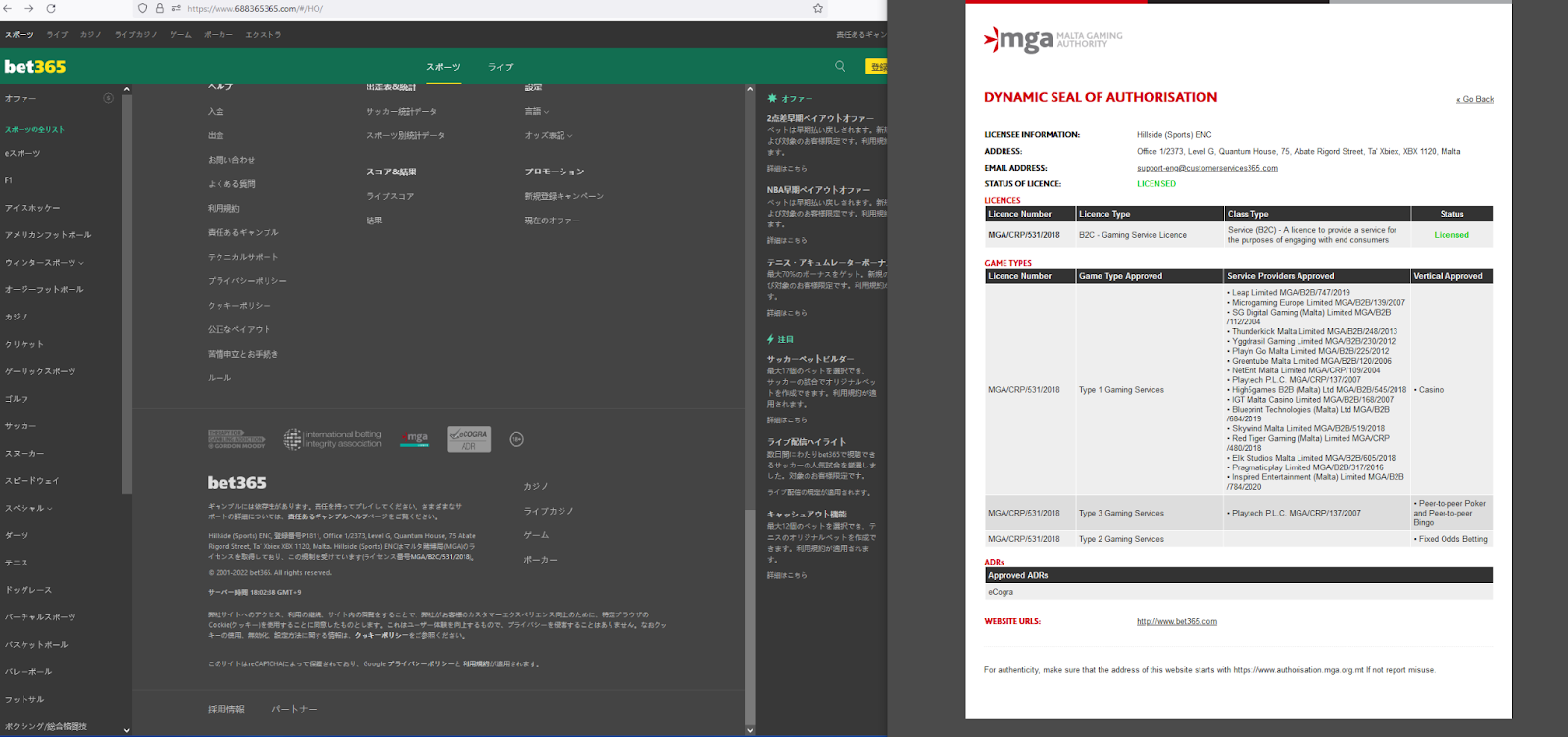Click the サッカーベットビルダー feature title

[x=810, y=359]
